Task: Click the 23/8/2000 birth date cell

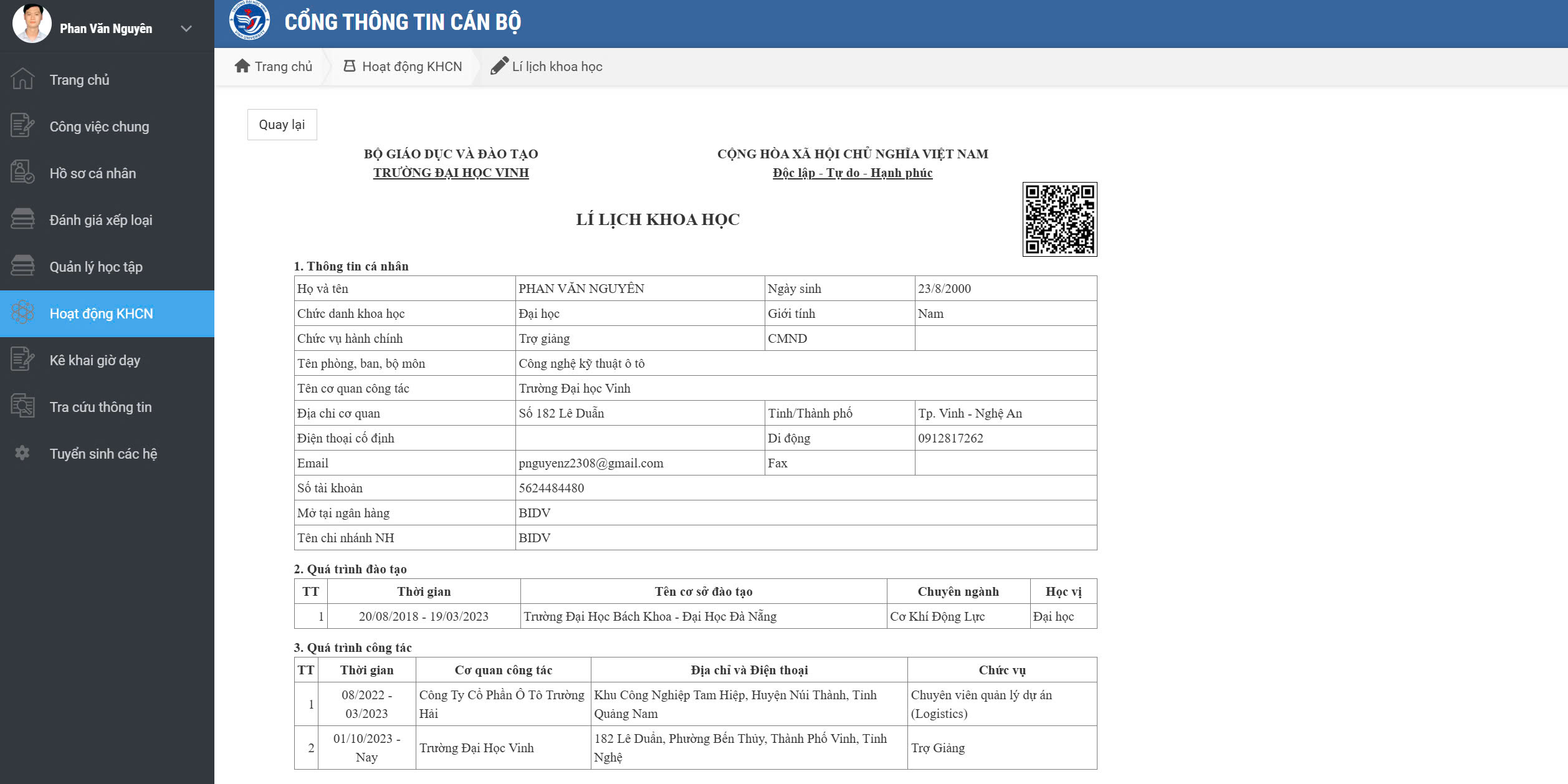Action: pyautogui.click(x=1006, y=289)
